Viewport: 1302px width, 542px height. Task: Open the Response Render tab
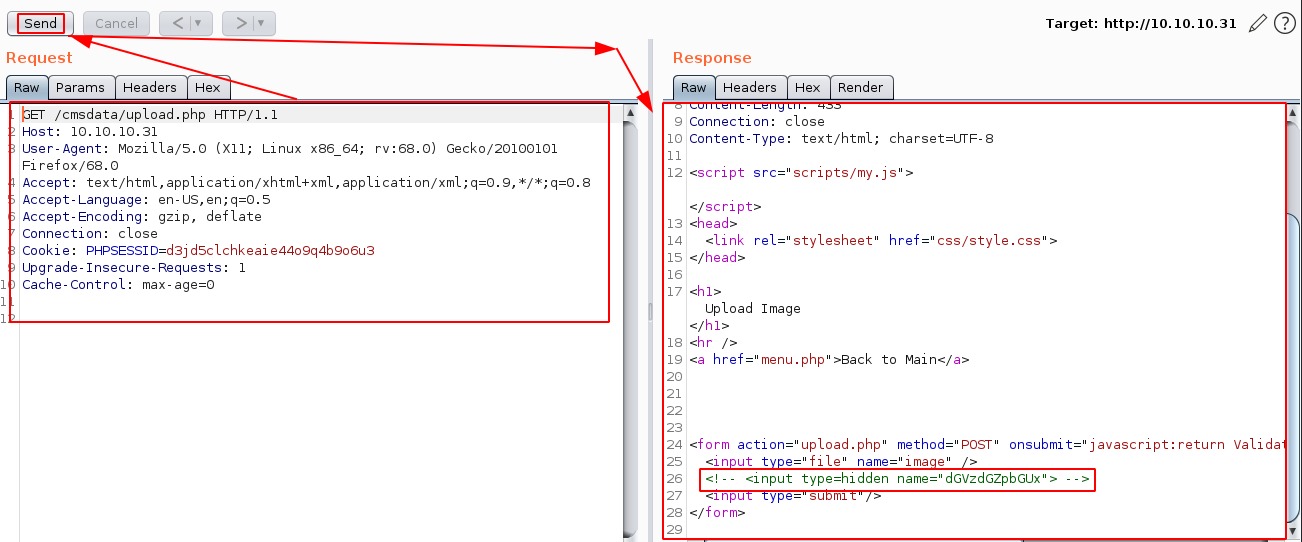(x=860, y=88)
